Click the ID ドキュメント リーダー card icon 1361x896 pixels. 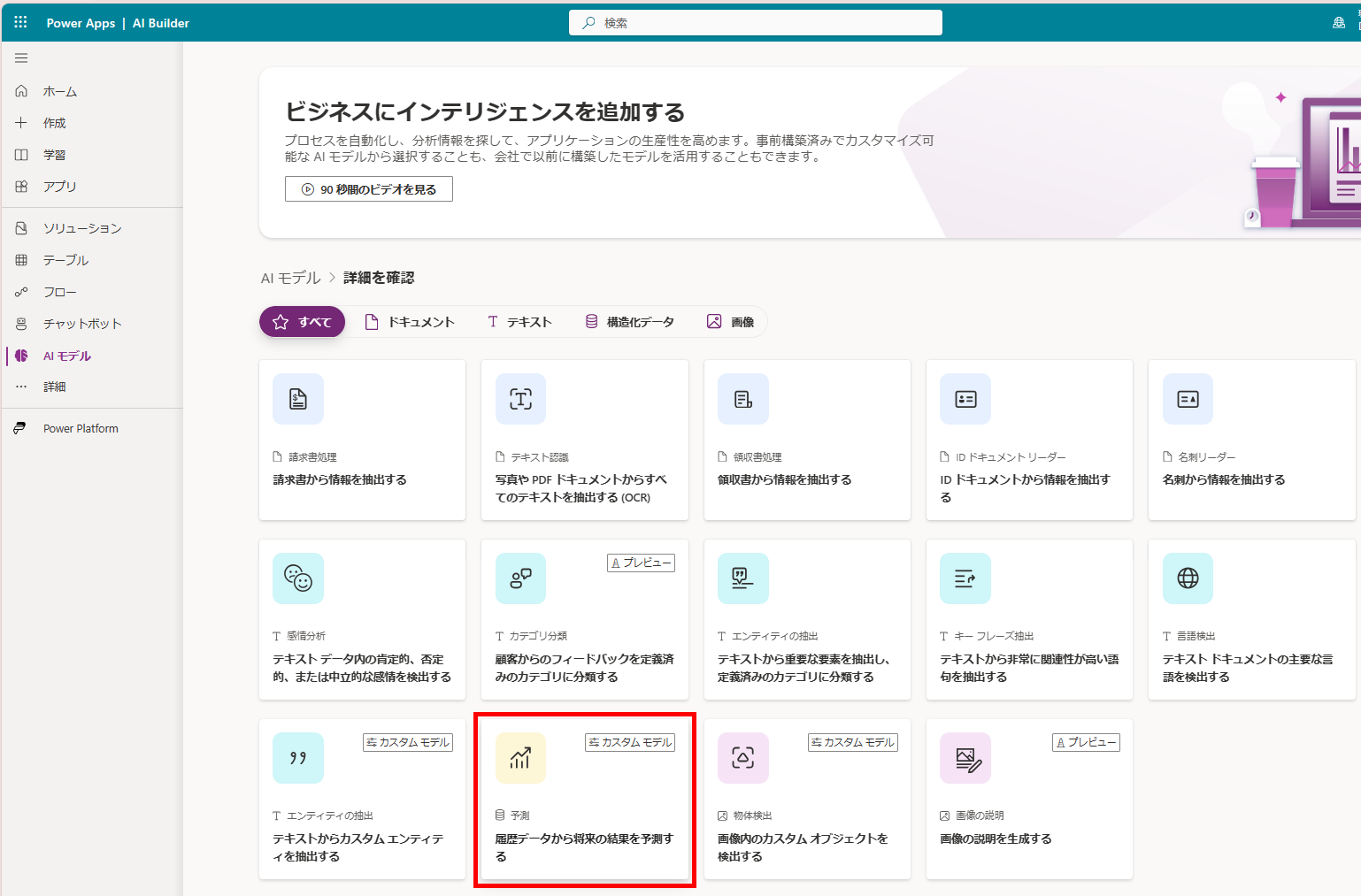pos(965,399)
